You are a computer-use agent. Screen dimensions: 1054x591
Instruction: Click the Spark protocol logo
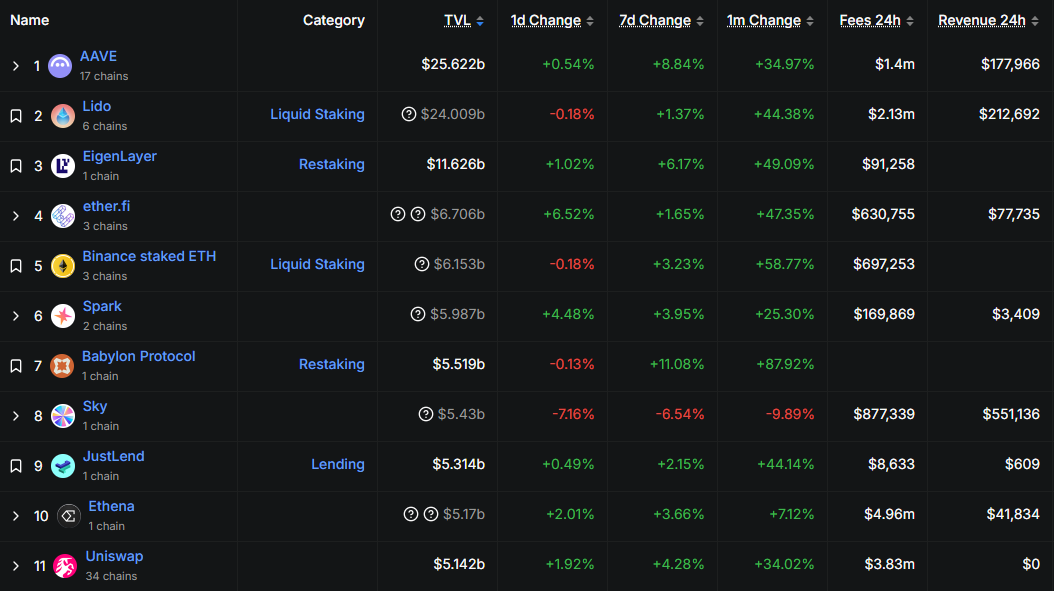tap(63, 315)
